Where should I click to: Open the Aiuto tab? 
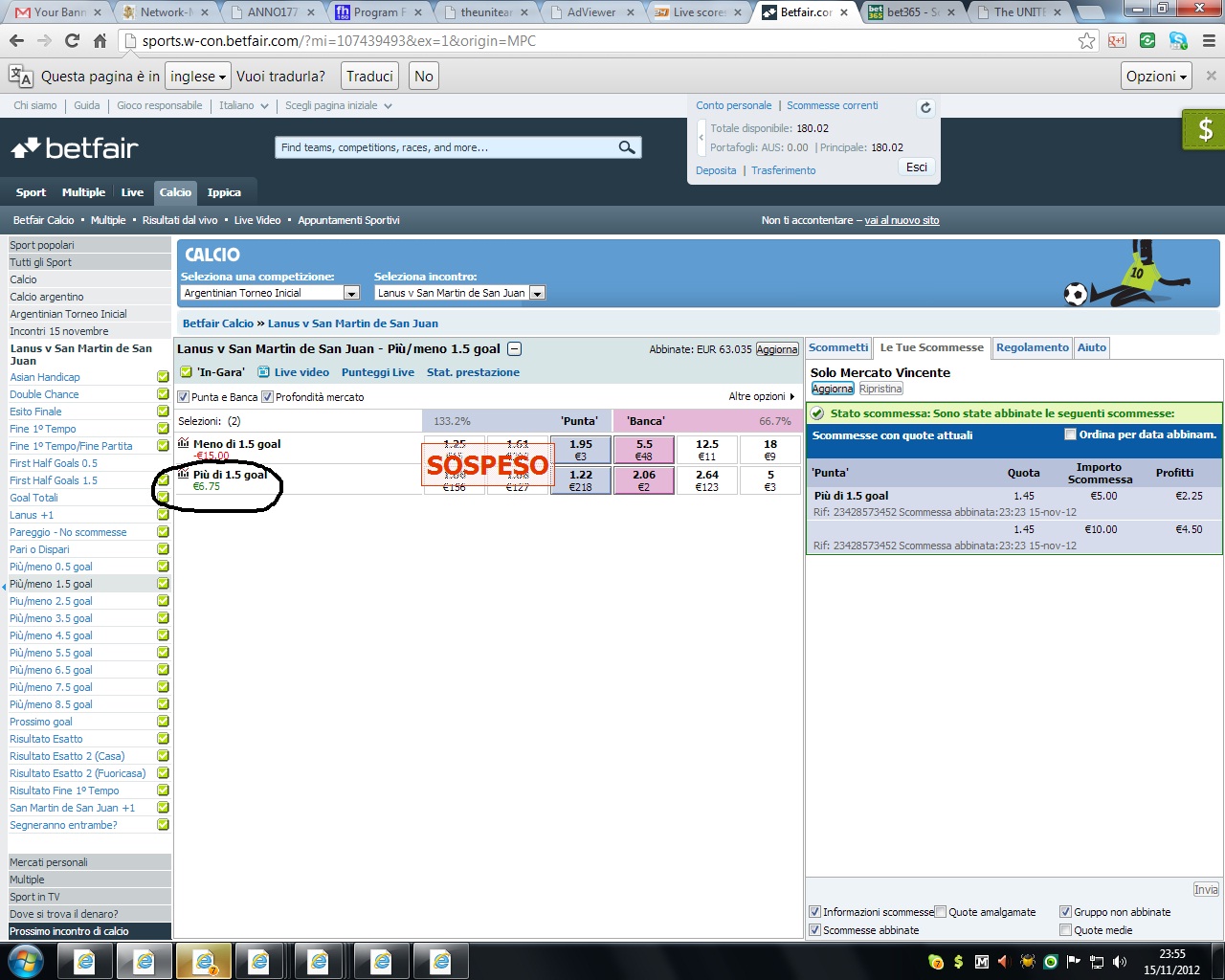pyautogui.click(x=1092, y=348)
